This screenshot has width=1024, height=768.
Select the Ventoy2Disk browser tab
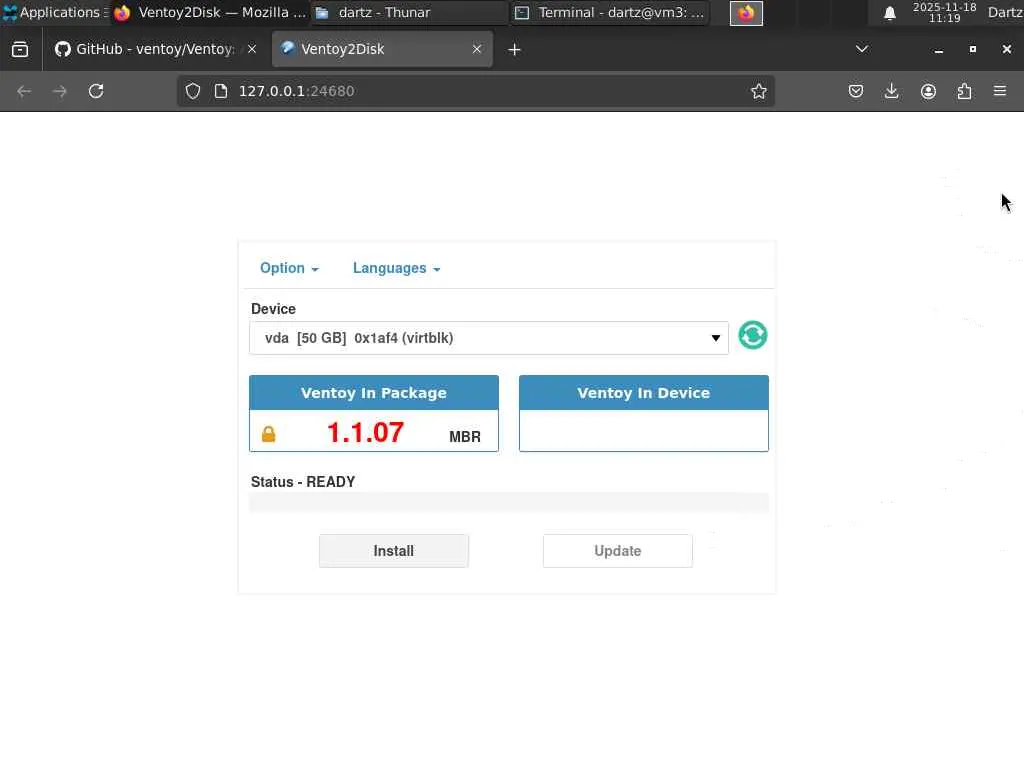pyautogui.click(x=382, y=49)
